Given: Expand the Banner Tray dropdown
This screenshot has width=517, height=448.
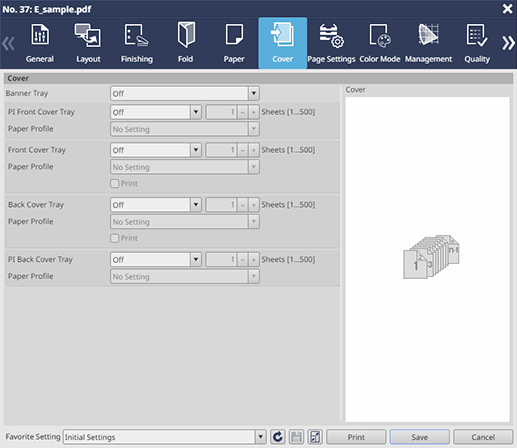Looking at the screenshot, I should tap(253, 93).
